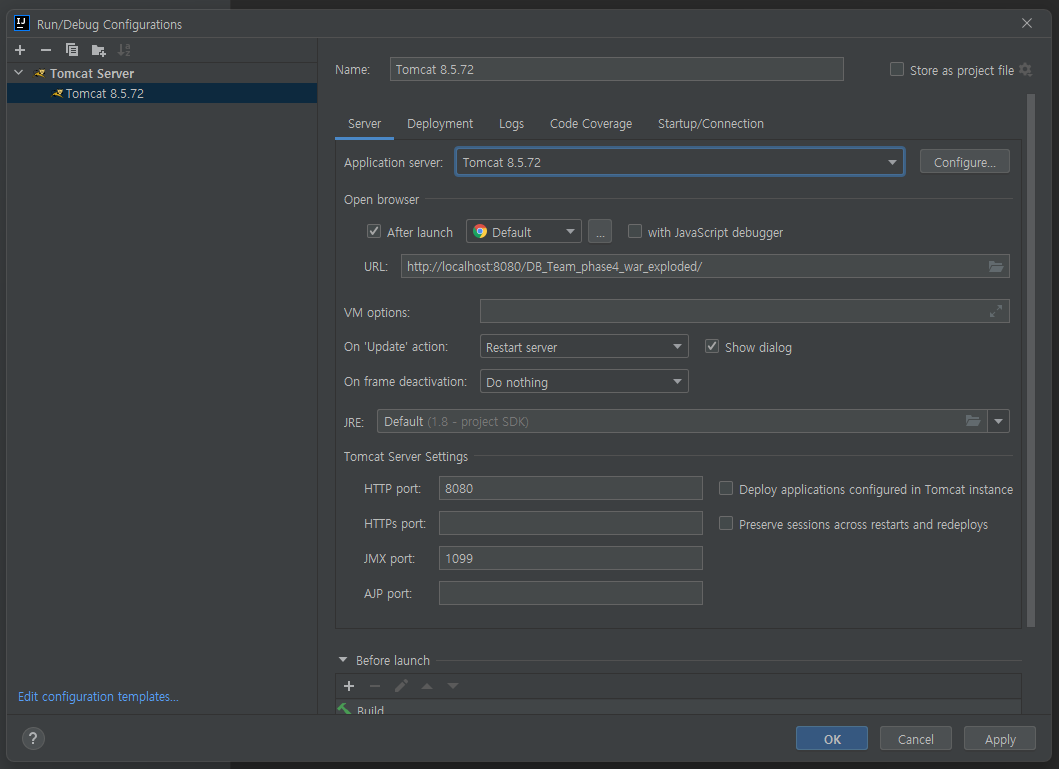Open the On frame deactivation dropdown

[x=584, y=381]
